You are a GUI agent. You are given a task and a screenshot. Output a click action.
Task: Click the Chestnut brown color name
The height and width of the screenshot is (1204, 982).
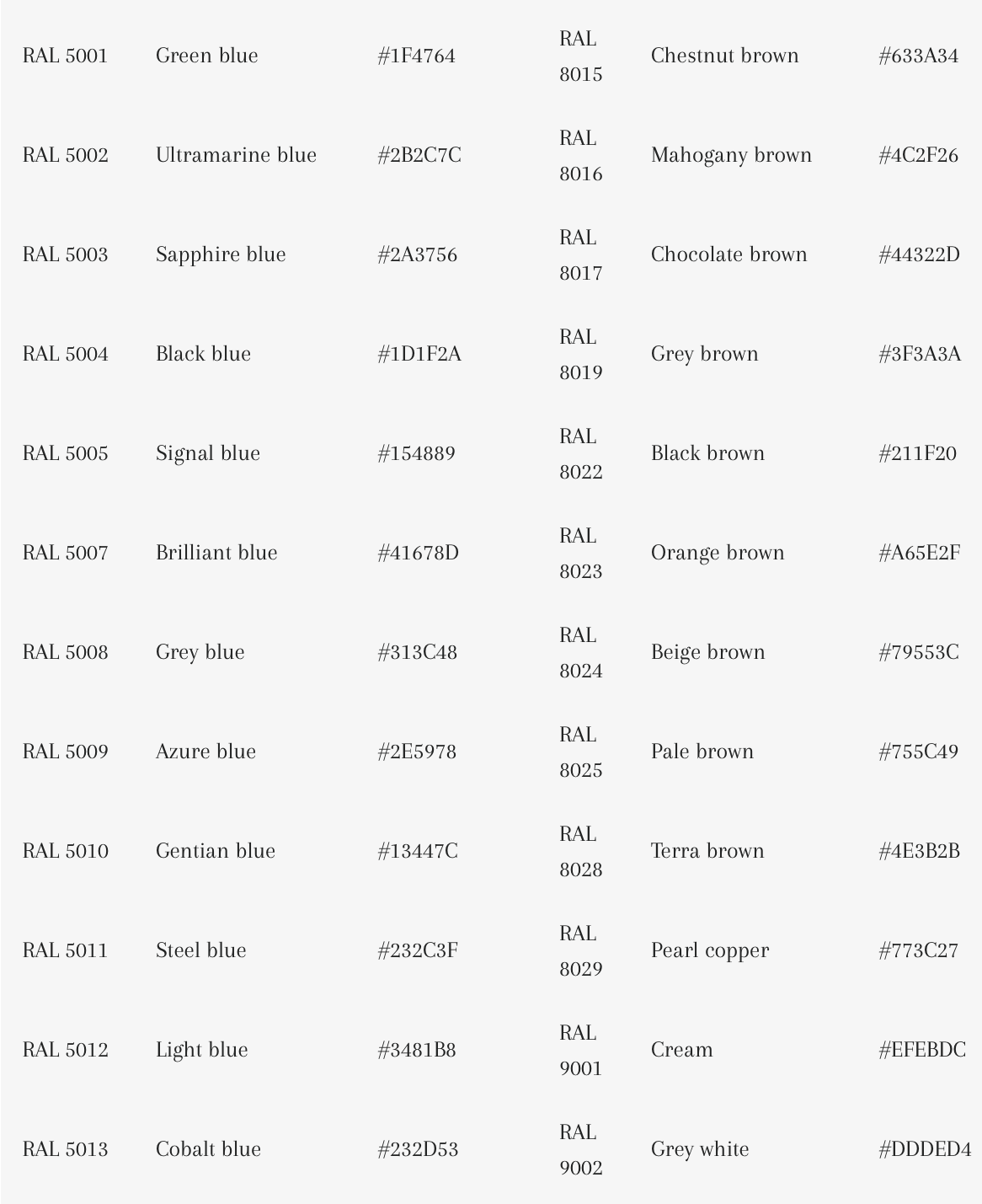tap(724, 56)
